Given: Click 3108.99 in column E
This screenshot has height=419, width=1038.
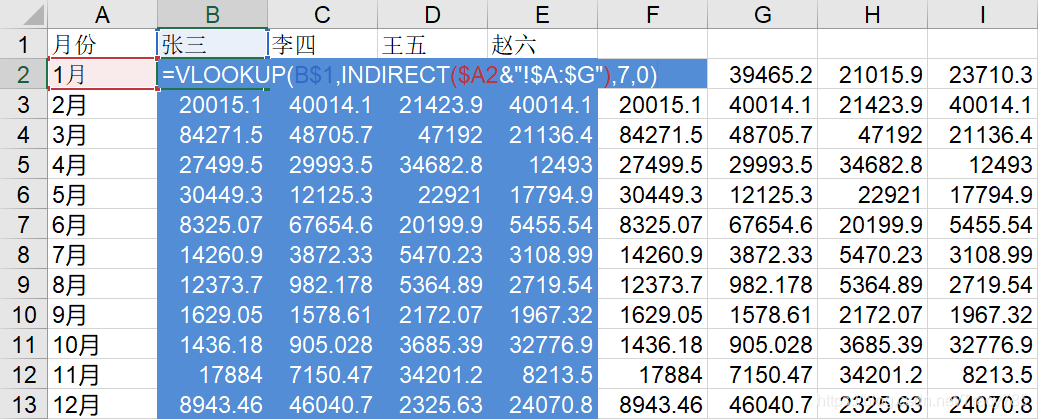Looking at the screenshot, I should pyautogui.click(x=542, y=254).
